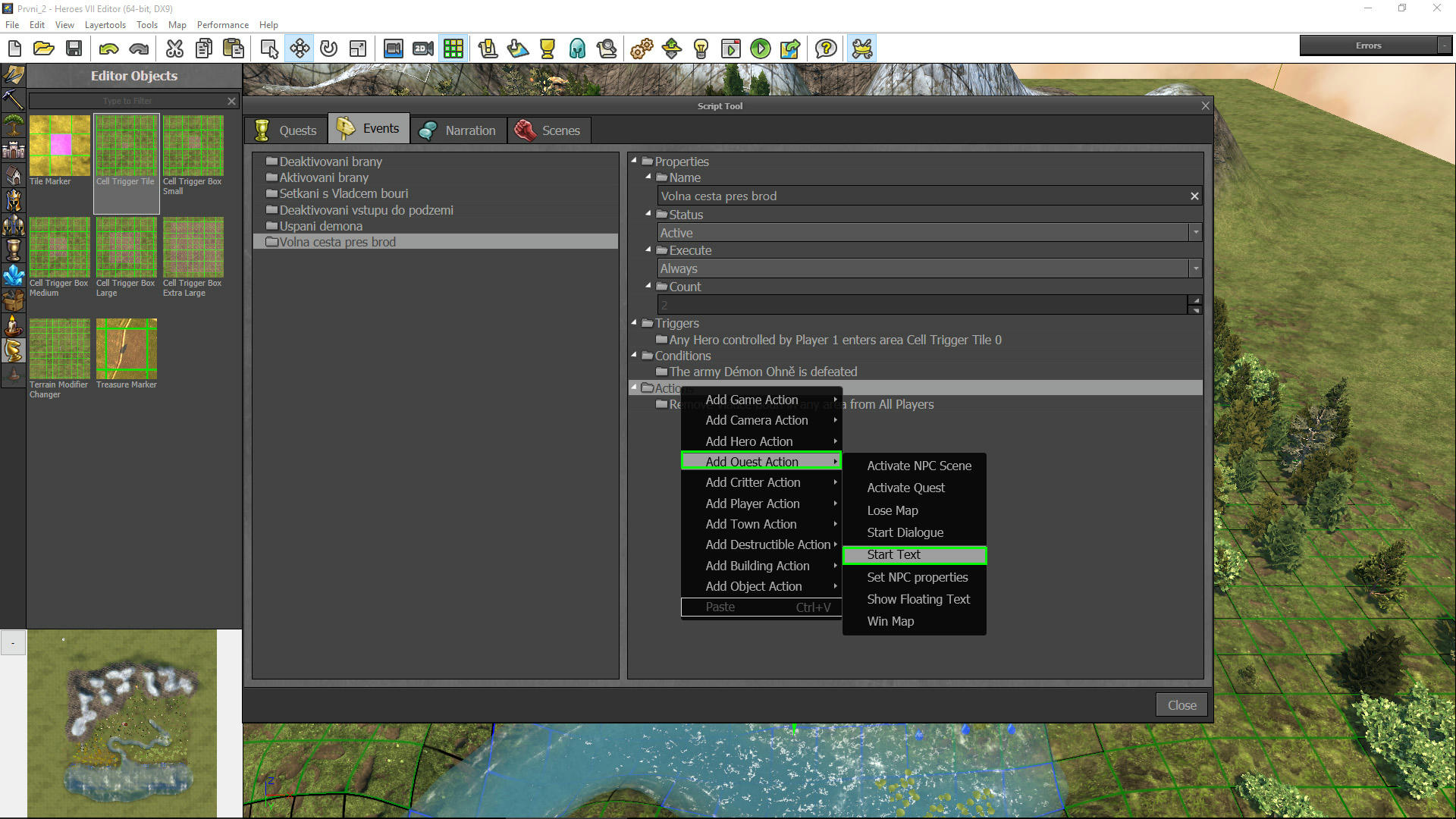Select the blue crystal resources category
1456x819 pixels.
13,275
